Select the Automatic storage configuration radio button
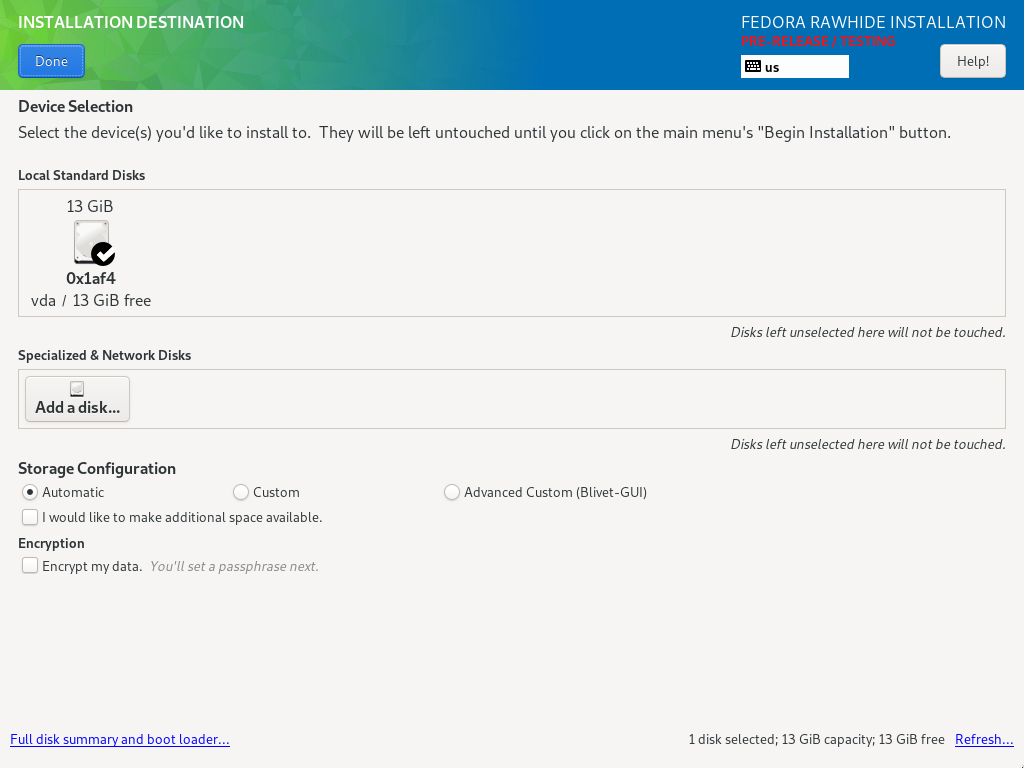1024x768 pixels. coord(30,492)
